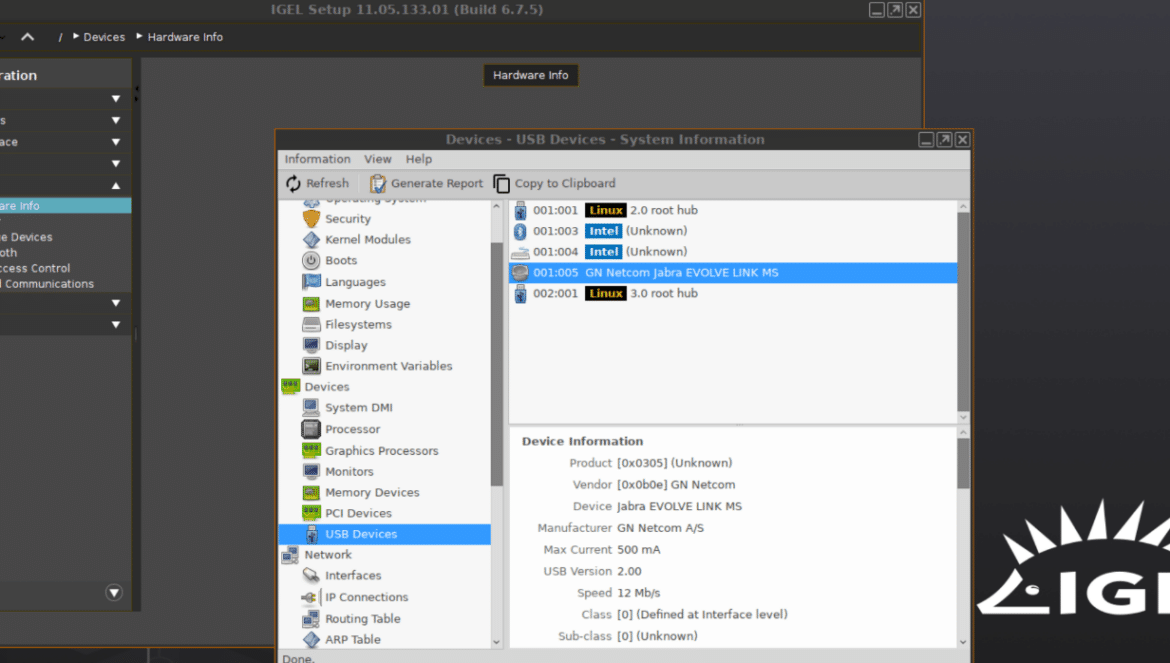
Task: Click the Hardware Info button in IGEL Setup
Action: pyautogui.click(x=531, y=75)
